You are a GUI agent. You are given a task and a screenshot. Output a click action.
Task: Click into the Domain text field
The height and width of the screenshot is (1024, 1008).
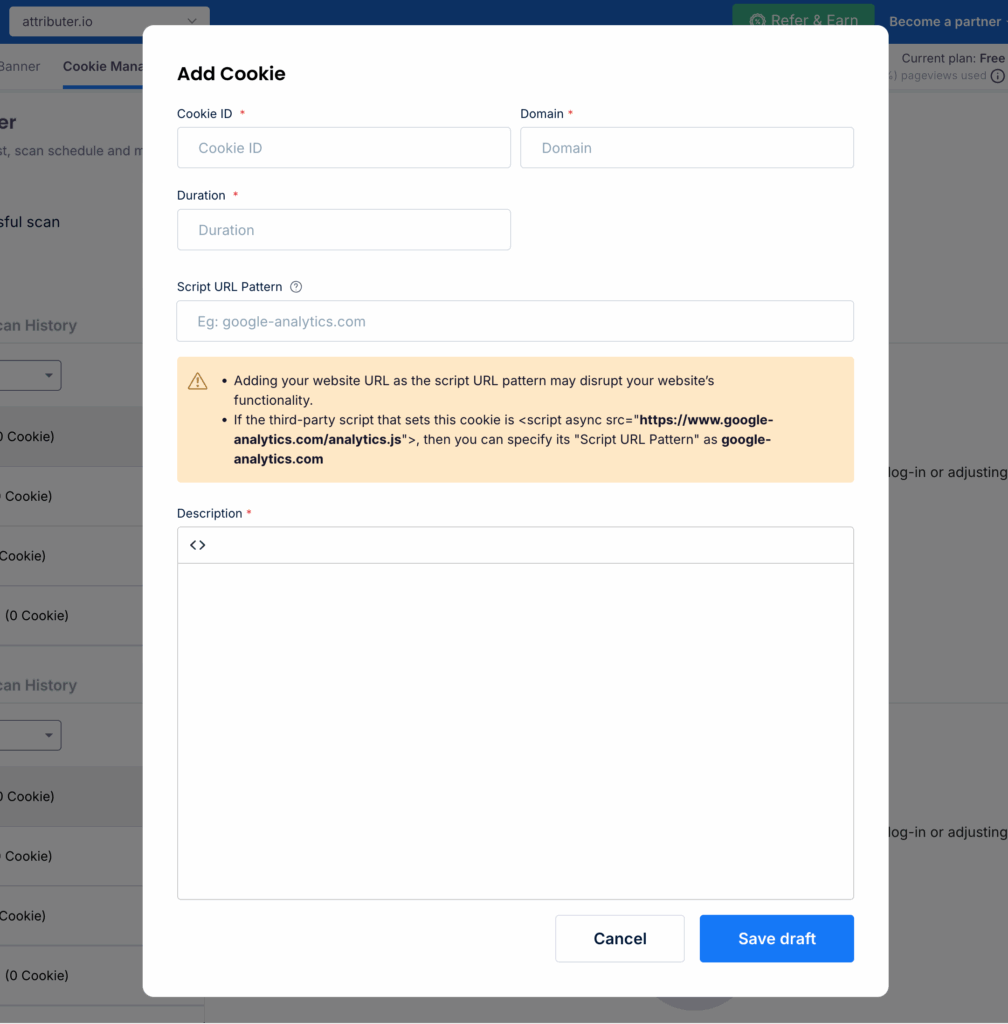[686, 148]
